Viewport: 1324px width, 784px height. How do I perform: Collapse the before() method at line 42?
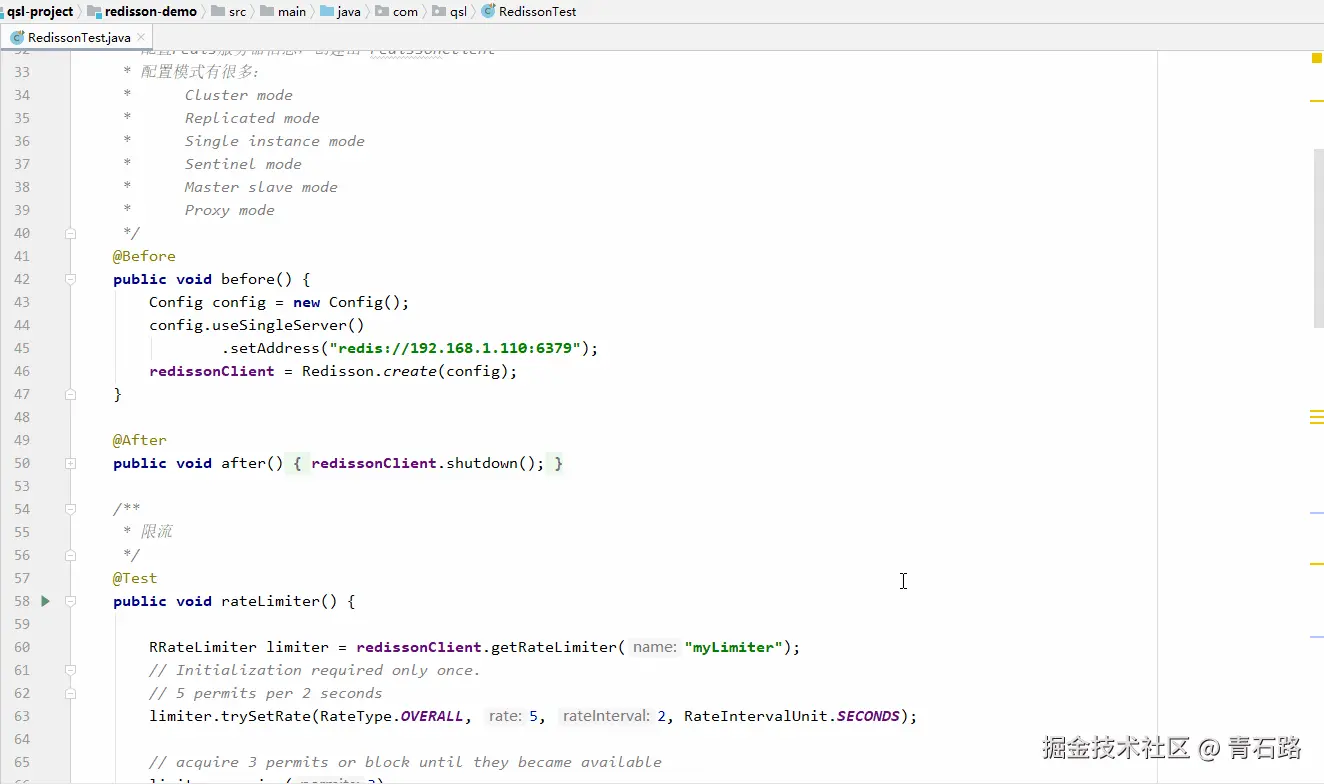pyautogui.click(x=71, y=279)
